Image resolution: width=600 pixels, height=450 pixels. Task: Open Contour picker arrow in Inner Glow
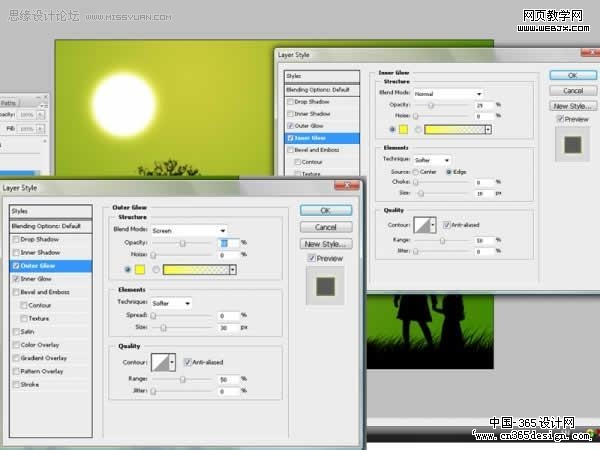tap(433, 225)
